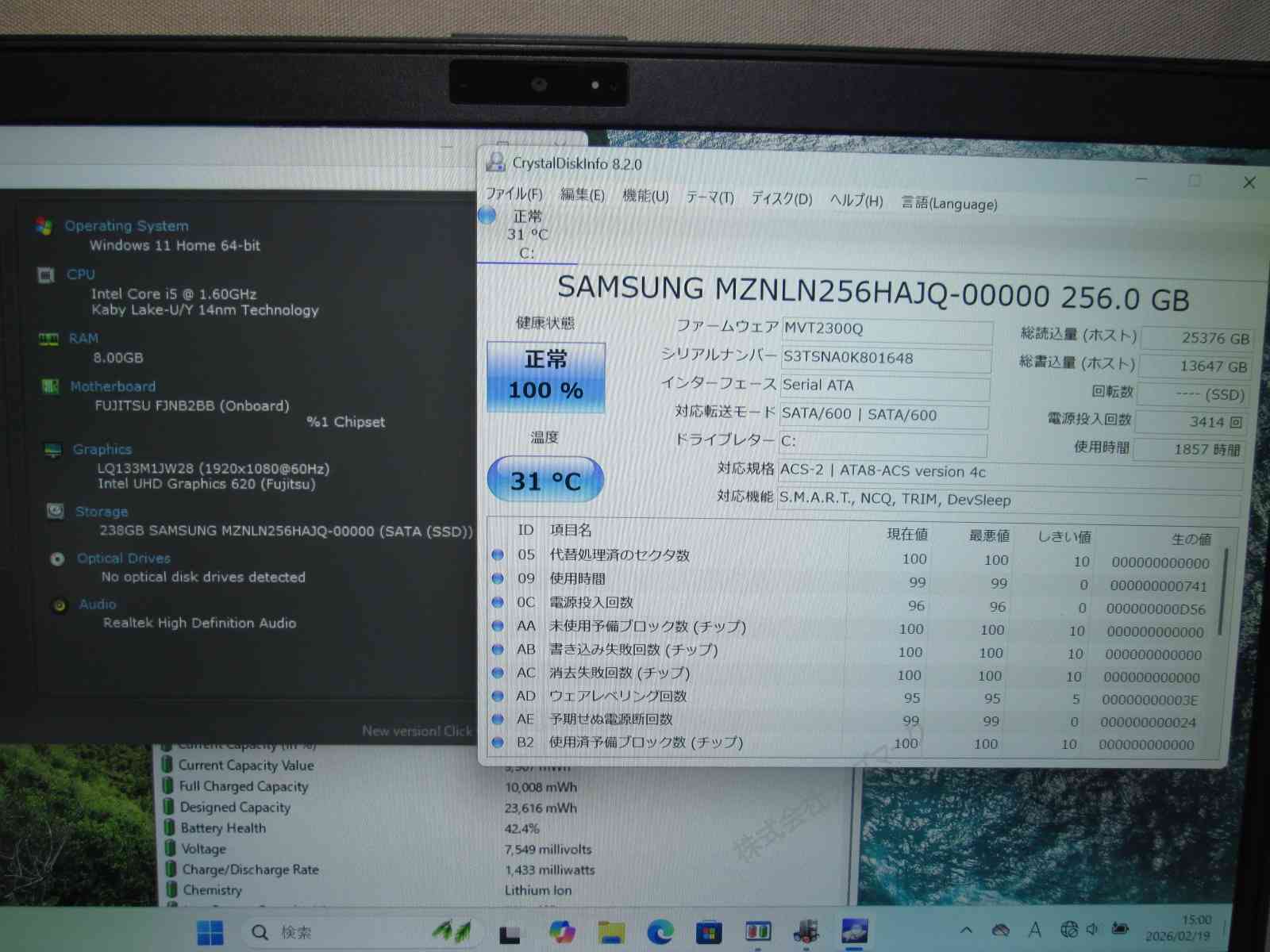Click the volume icon in system tray

(x=1093, y=929)
